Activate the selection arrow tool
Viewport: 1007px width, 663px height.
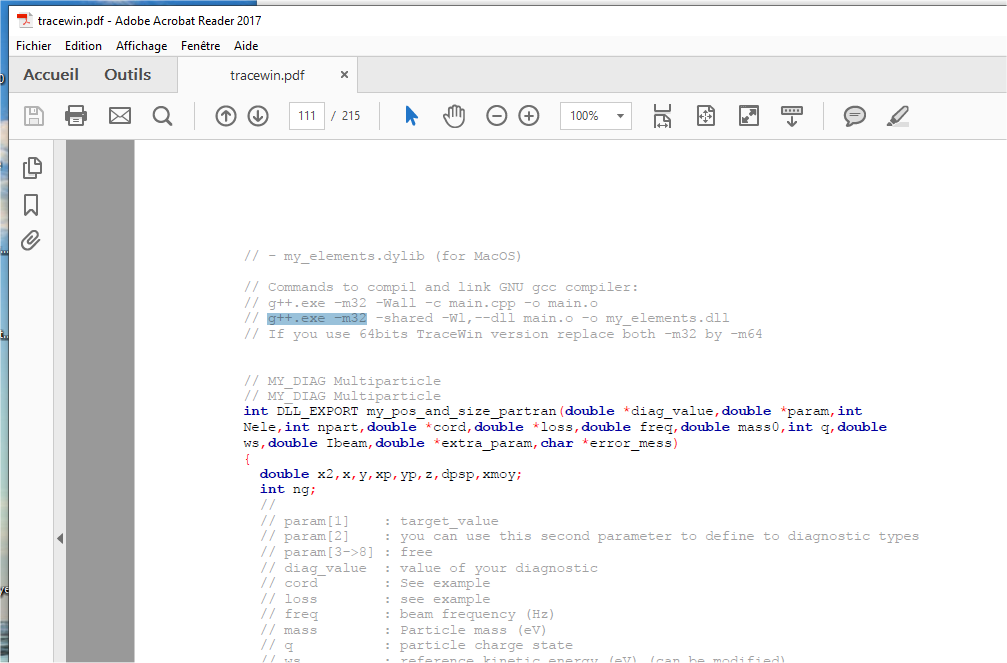[410, 115]
